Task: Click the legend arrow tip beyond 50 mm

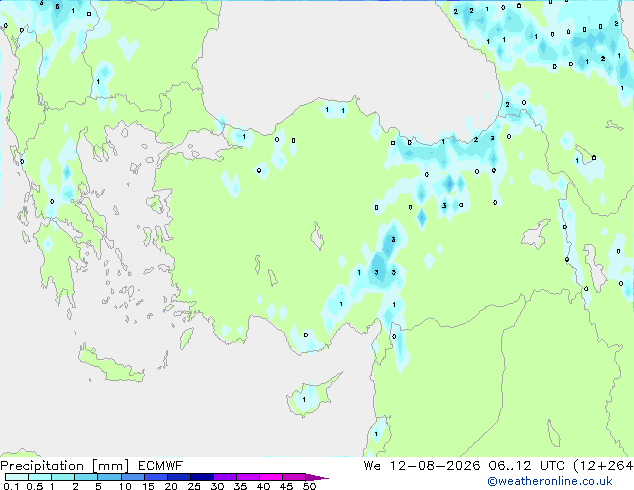Action: 317,477
